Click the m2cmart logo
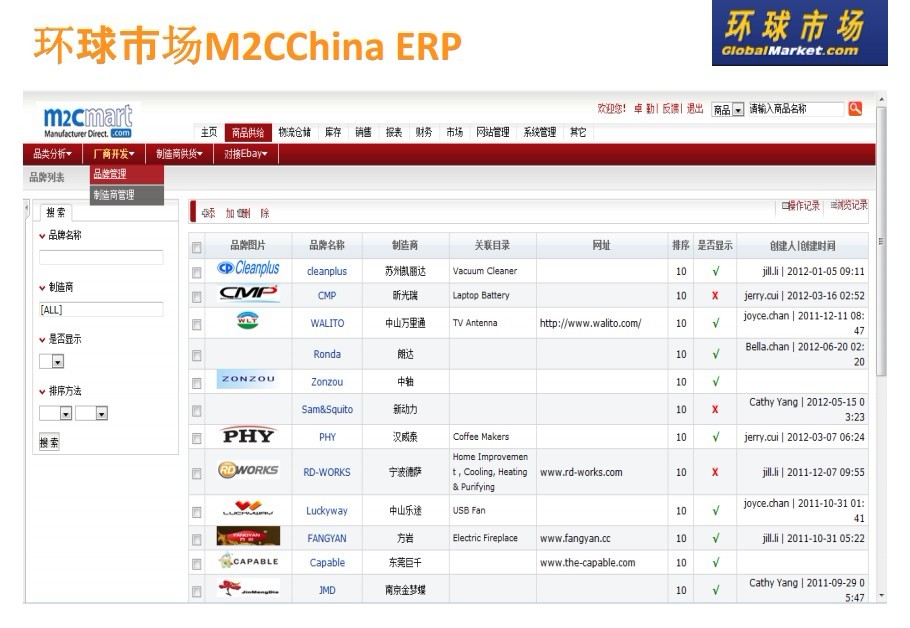The width and height of the screenshot is (910, 628). click(x=88, y=121)
